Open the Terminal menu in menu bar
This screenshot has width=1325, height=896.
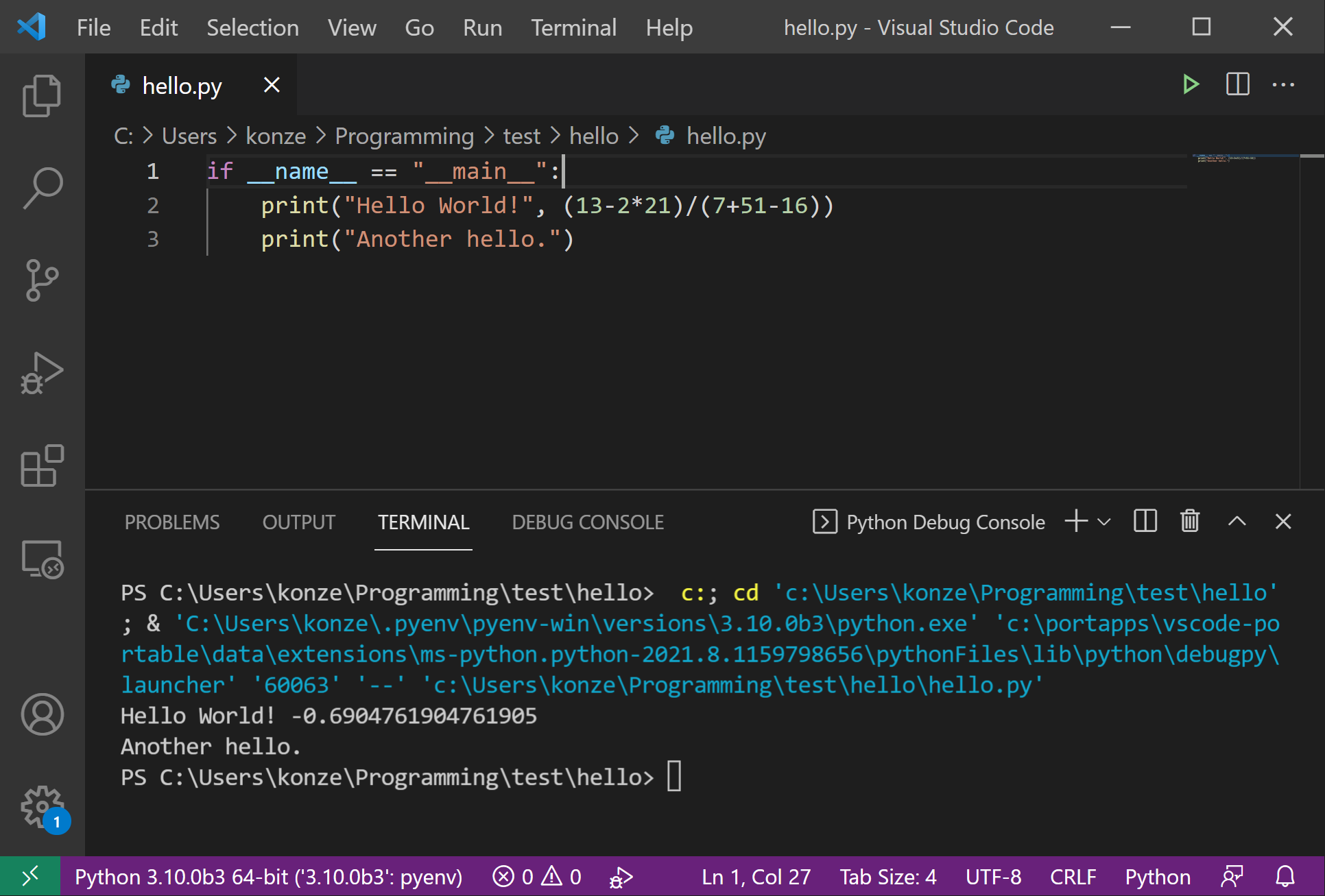572,27
